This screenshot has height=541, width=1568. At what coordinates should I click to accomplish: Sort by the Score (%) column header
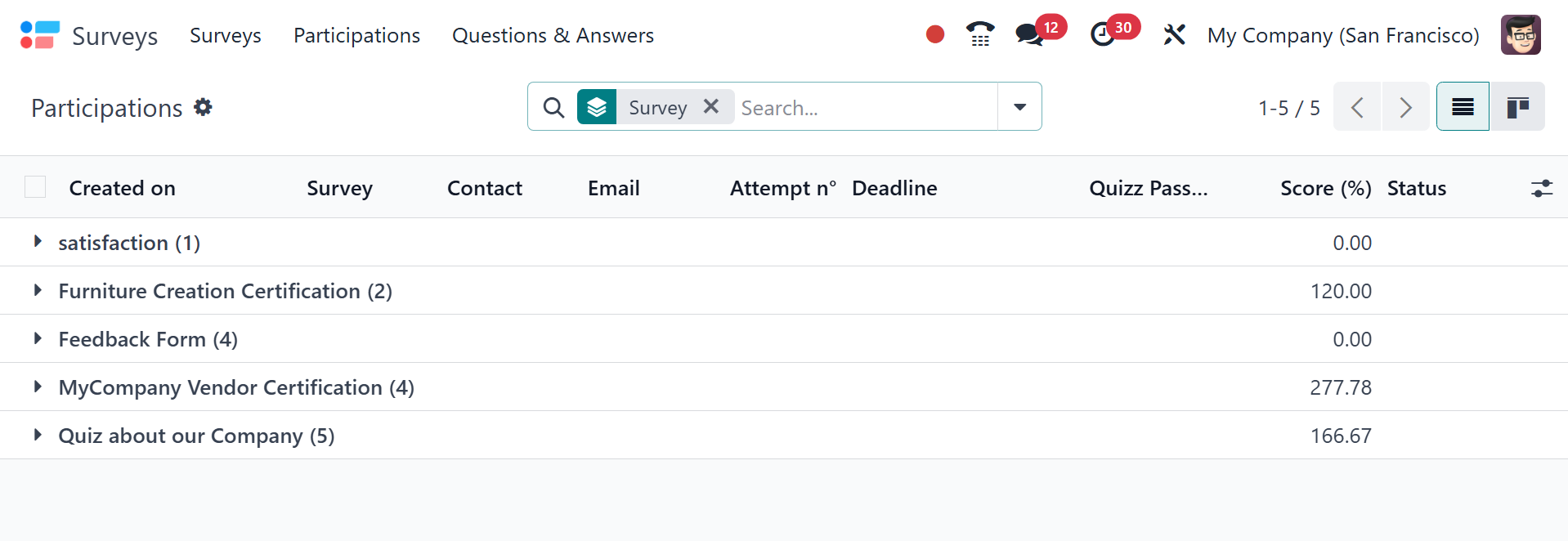click(x=1325, y=188)
